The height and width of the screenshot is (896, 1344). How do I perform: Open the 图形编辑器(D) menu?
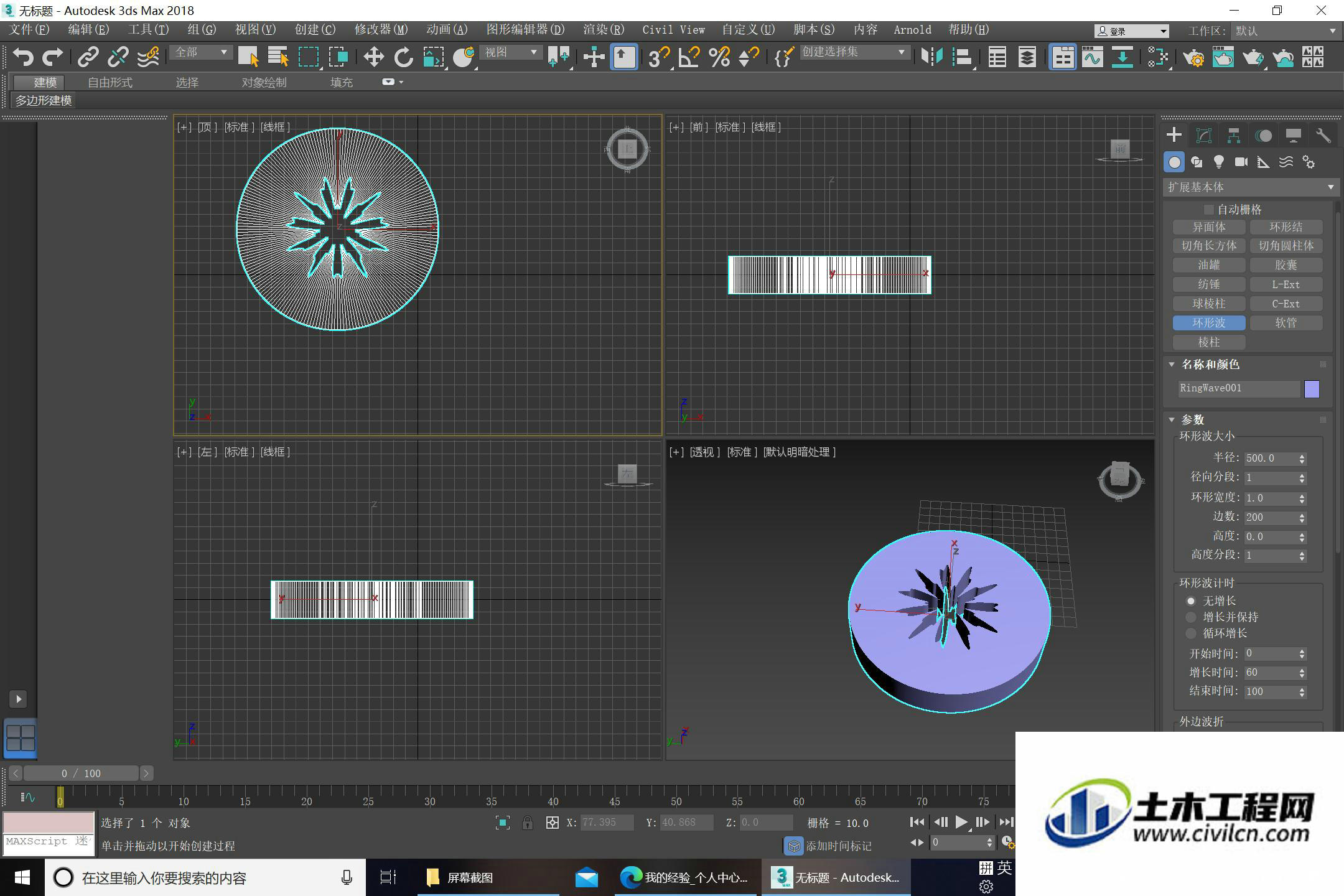[525, 29]
